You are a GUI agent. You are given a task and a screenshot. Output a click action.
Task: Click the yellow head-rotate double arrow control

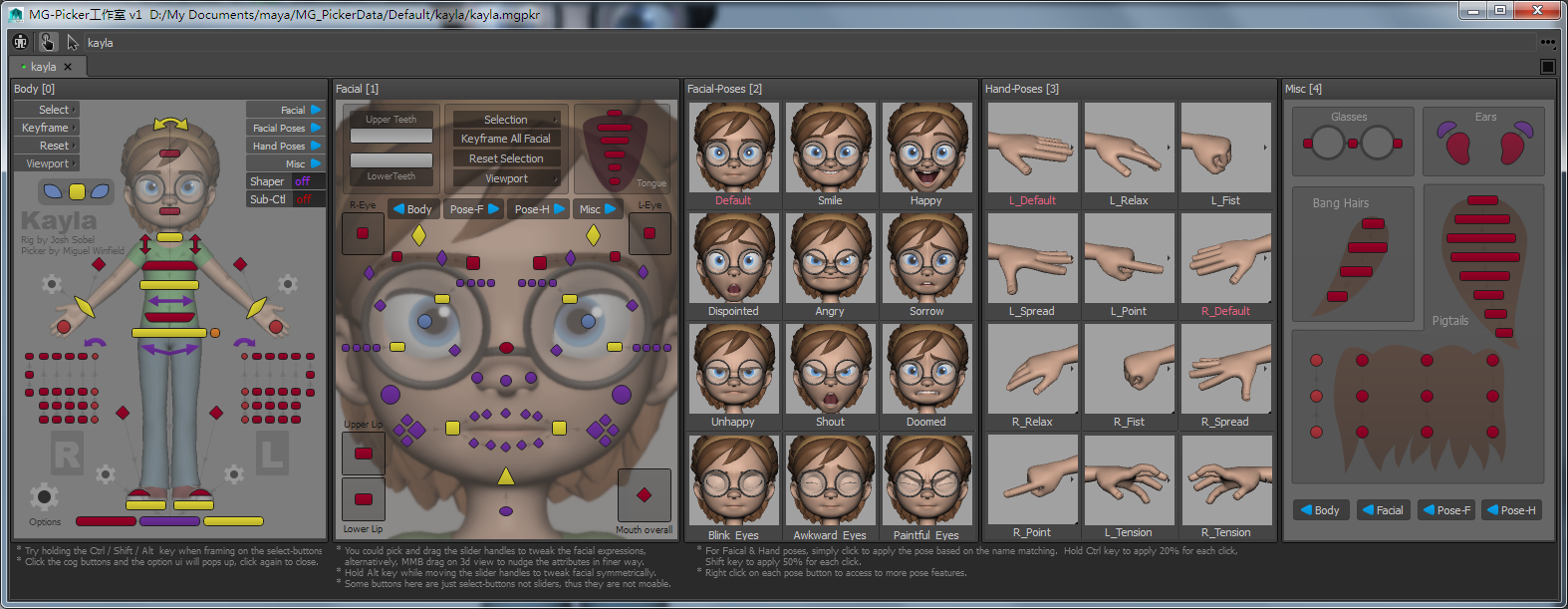click(x=170, y=124)
